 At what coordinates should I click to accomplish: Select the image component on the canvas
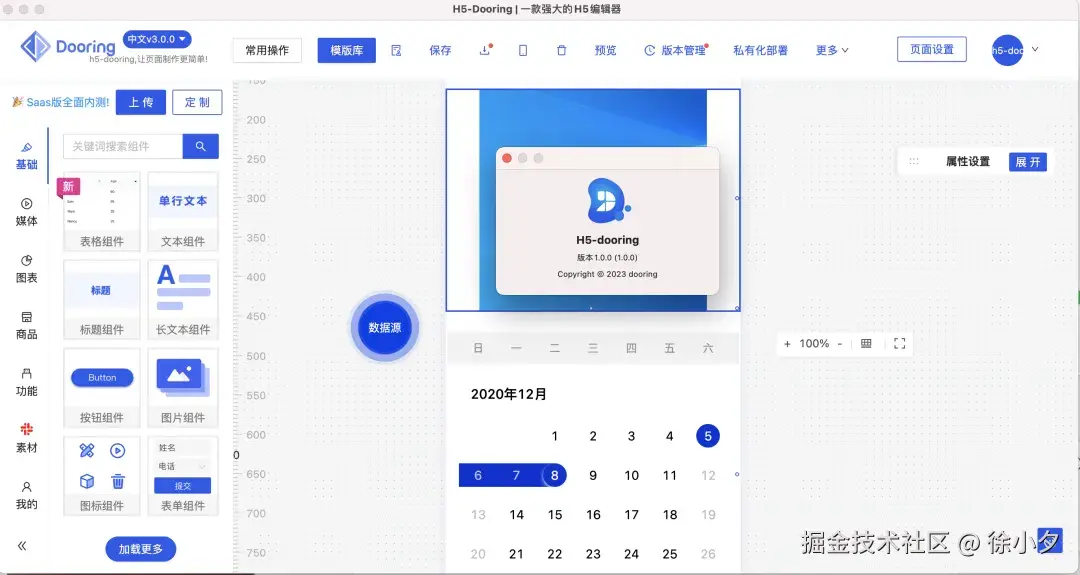point(593,200)
